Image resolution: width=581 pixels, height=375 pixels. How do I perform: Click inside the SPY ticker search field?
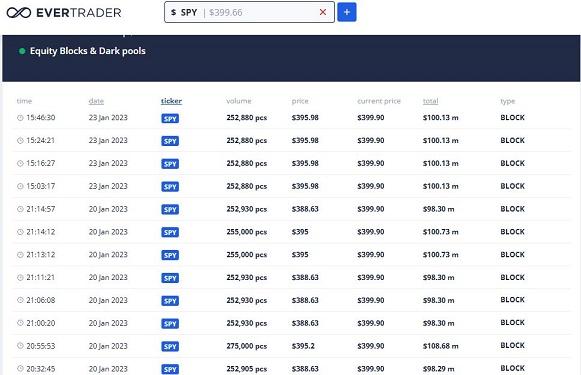[249, 12]
